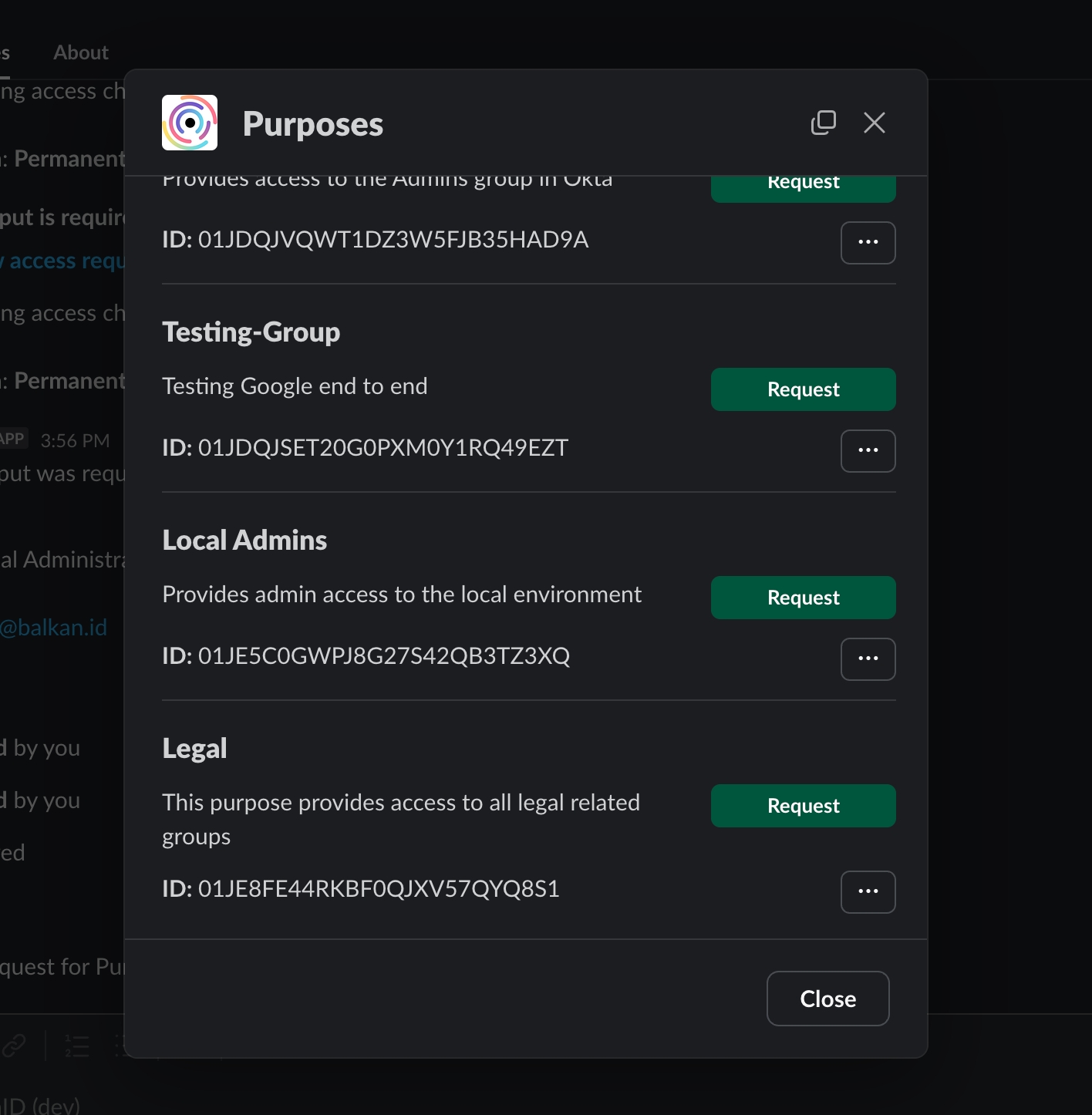Expand the more options for Local Admins
This screenshot has width=1092, height=1115.
pos(868,659)
